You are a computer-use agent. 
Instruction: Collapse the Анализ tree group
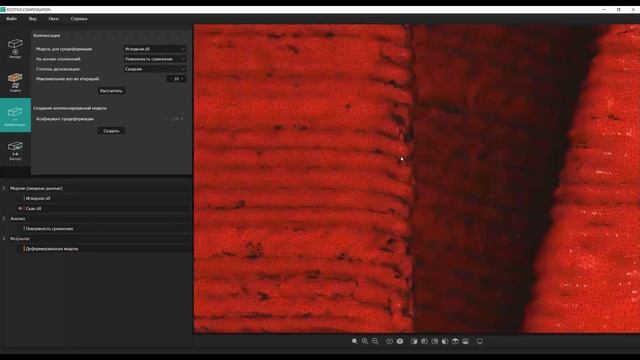pyautogui.click(x=4, y=218)
